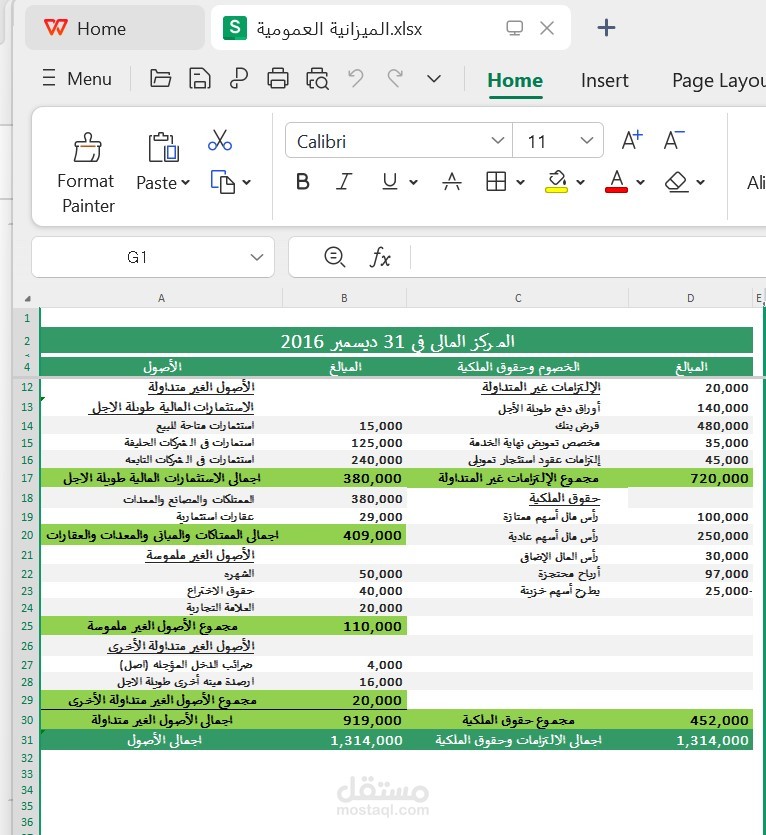Screen dimensions: 766x835
Task: Decrease font size with A- icon
Action: (x=674, y=141)
